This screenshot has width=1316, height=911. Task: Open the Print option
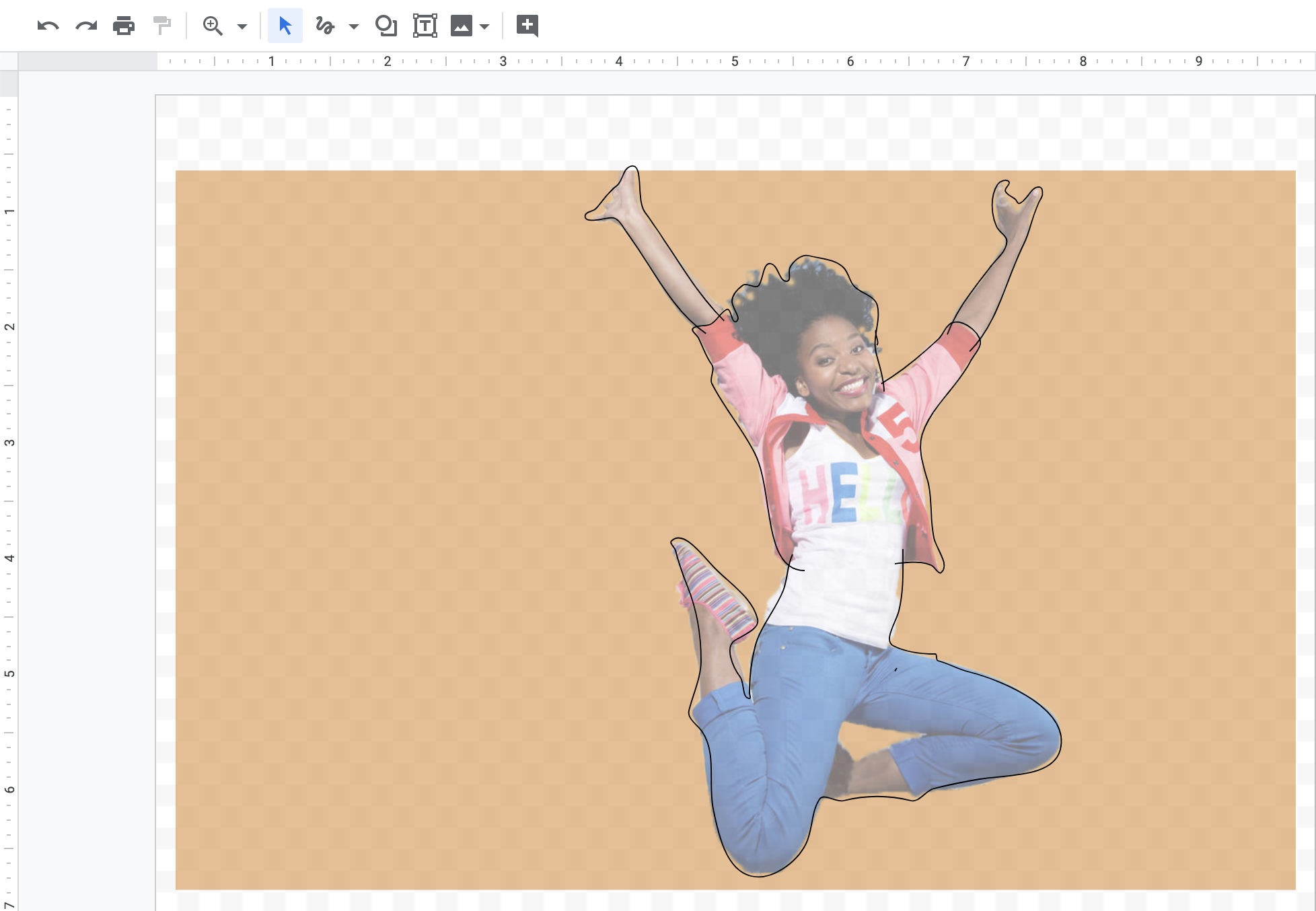[124, 26]
